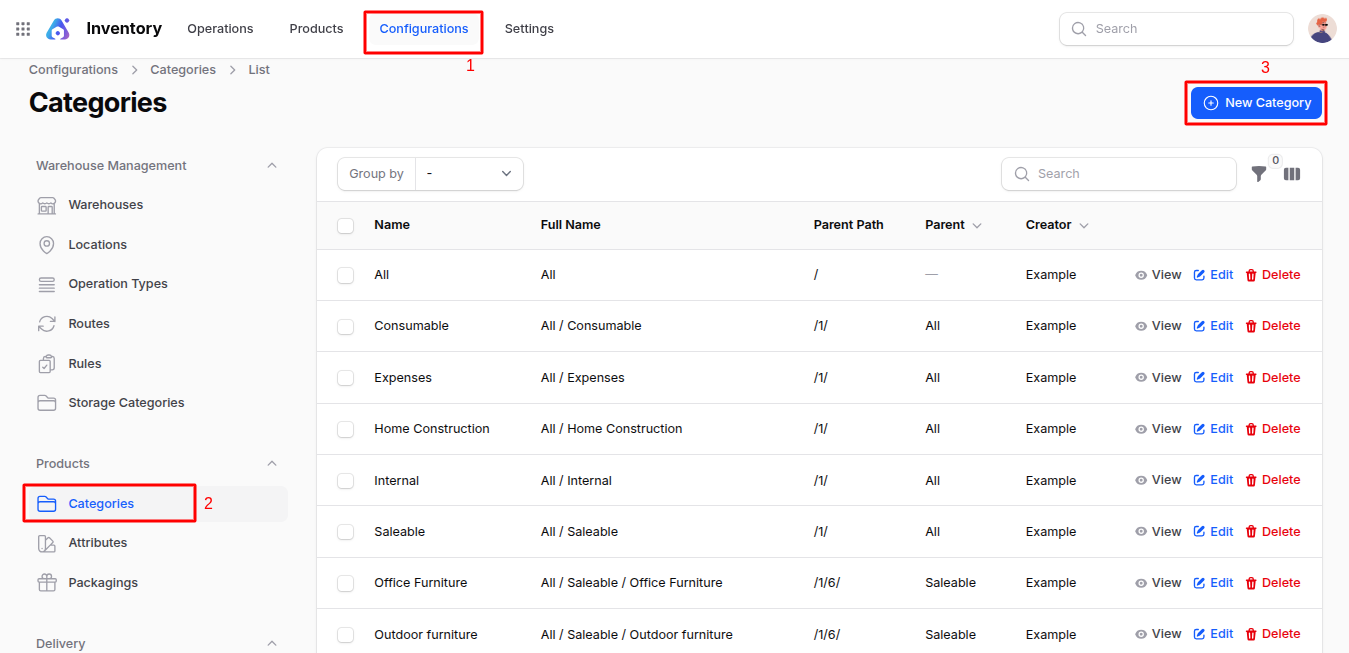Select the Attributes icon
The image size is (1349, 653).
pyautogui.click(x=46, y=542)
